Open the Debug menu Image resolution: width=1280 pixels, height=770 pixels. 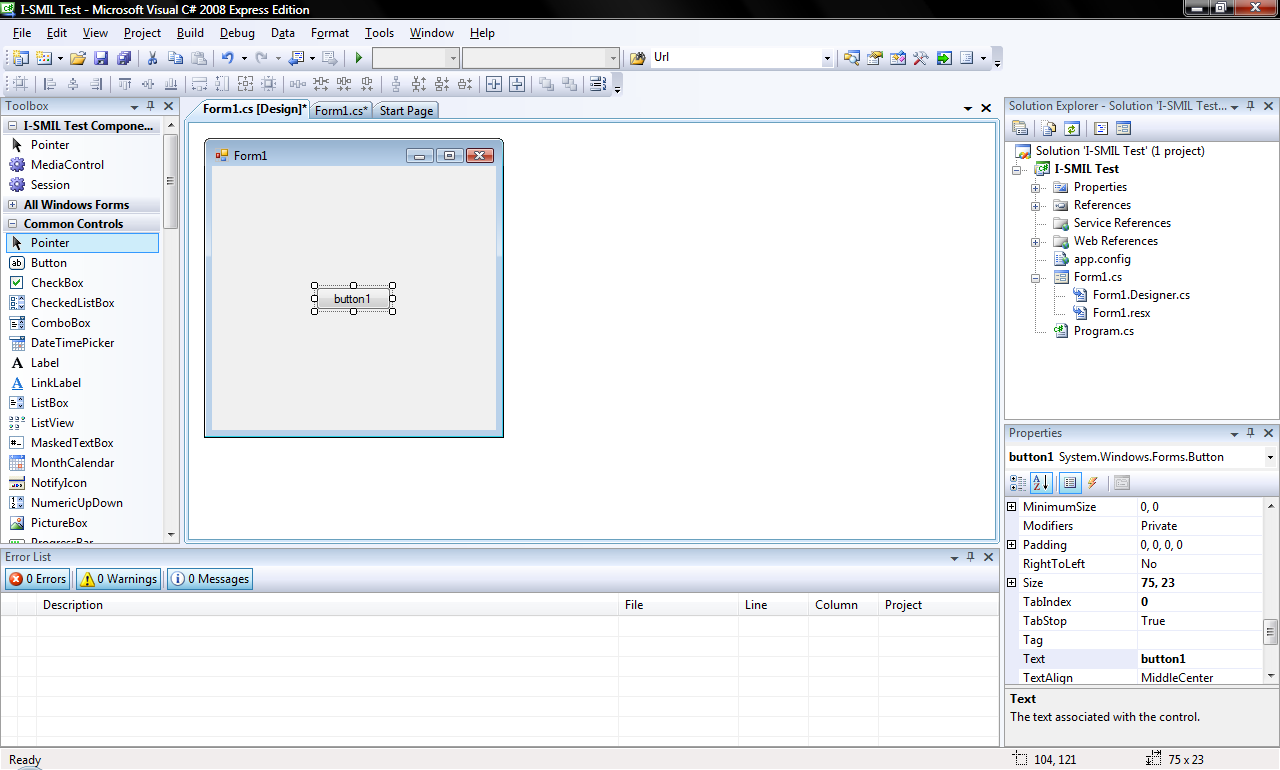[237, 33]
